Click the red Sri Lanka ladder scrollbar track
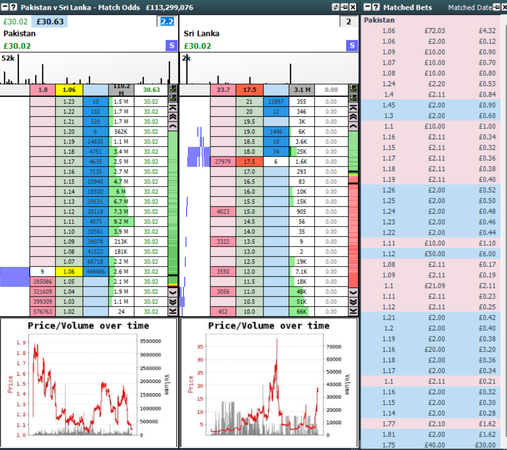The image size is (507, 450). point(353,235)
